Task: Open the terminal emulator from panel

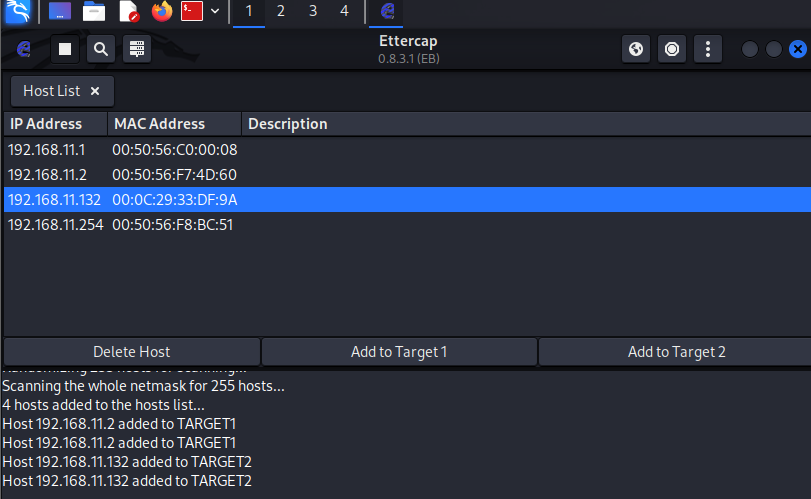Action: (192, 11)
